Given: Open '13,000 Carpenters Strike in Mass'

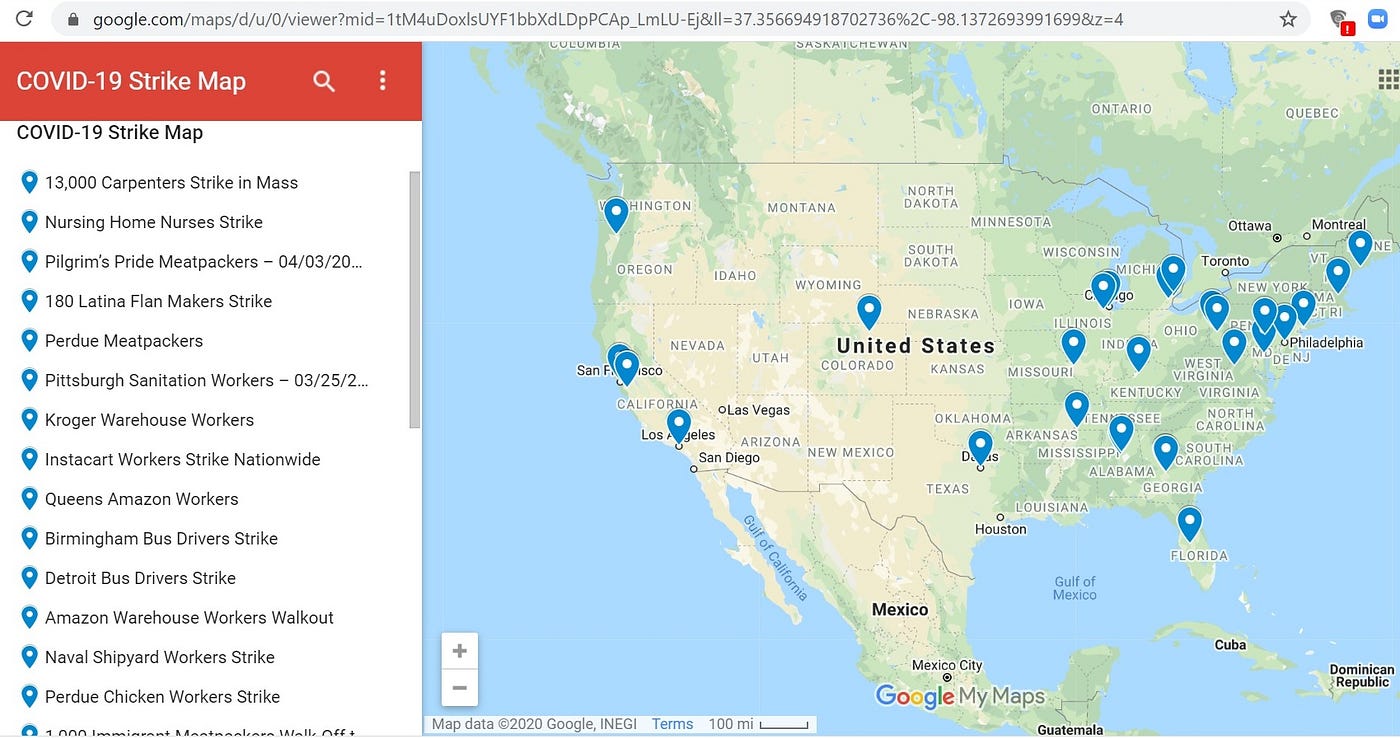Looking at the screenshot, I should [x=171, y=182].
